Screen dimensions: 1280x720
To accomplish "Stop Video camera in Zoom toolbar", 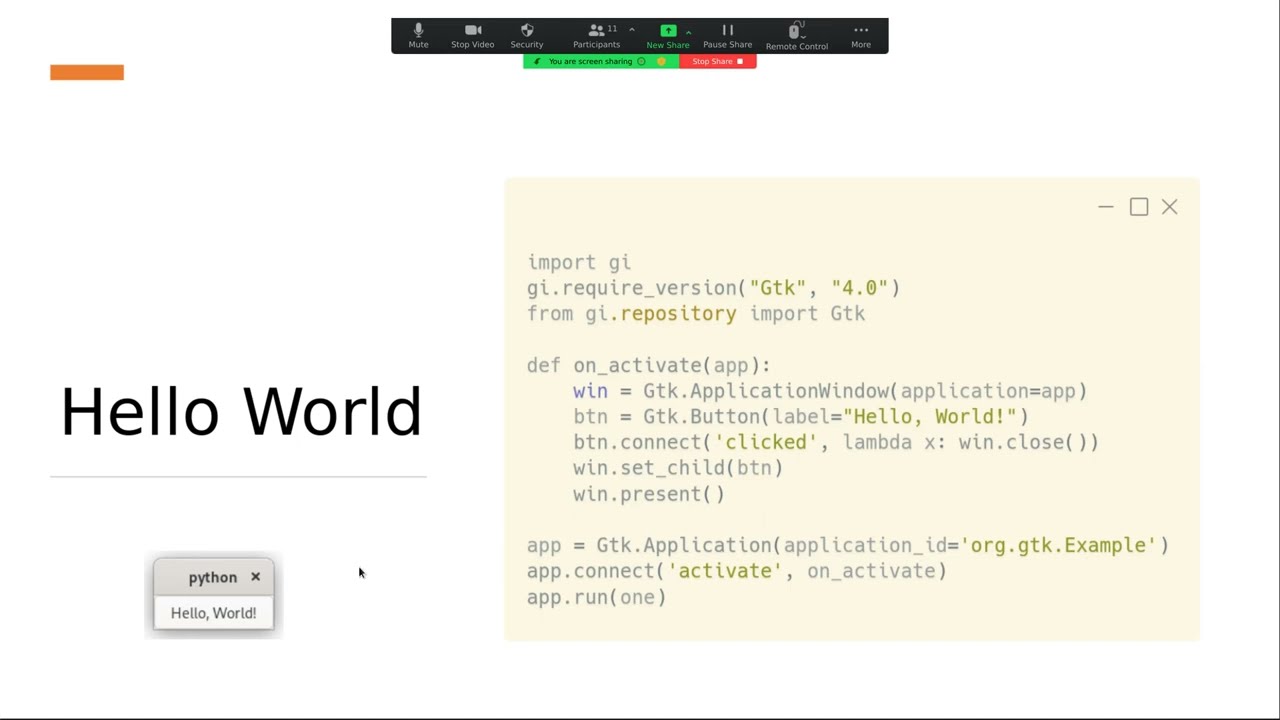I will (x=473, y=36).
